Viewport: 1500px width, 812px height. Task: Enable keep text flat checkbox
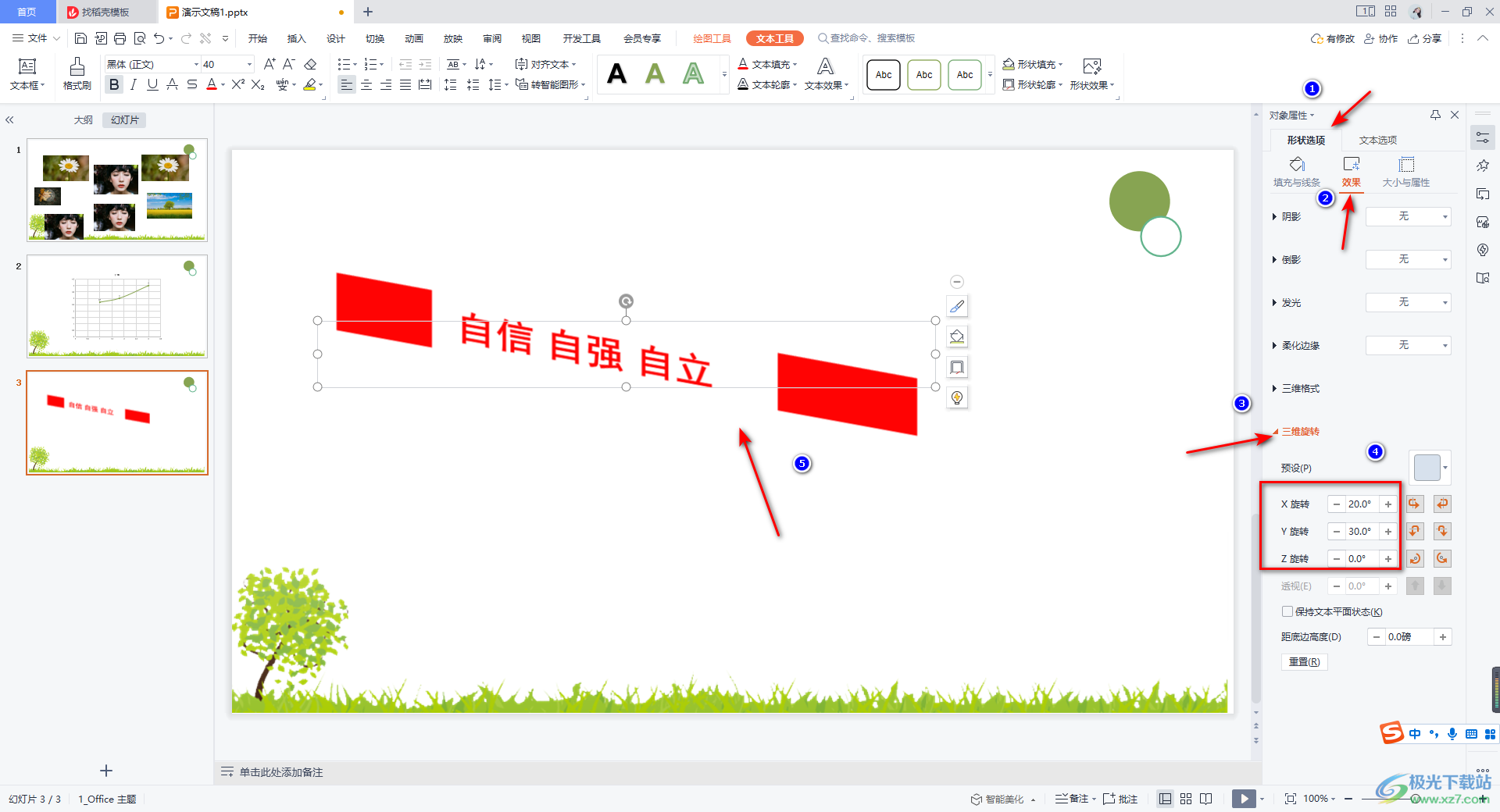point(1287,611)
